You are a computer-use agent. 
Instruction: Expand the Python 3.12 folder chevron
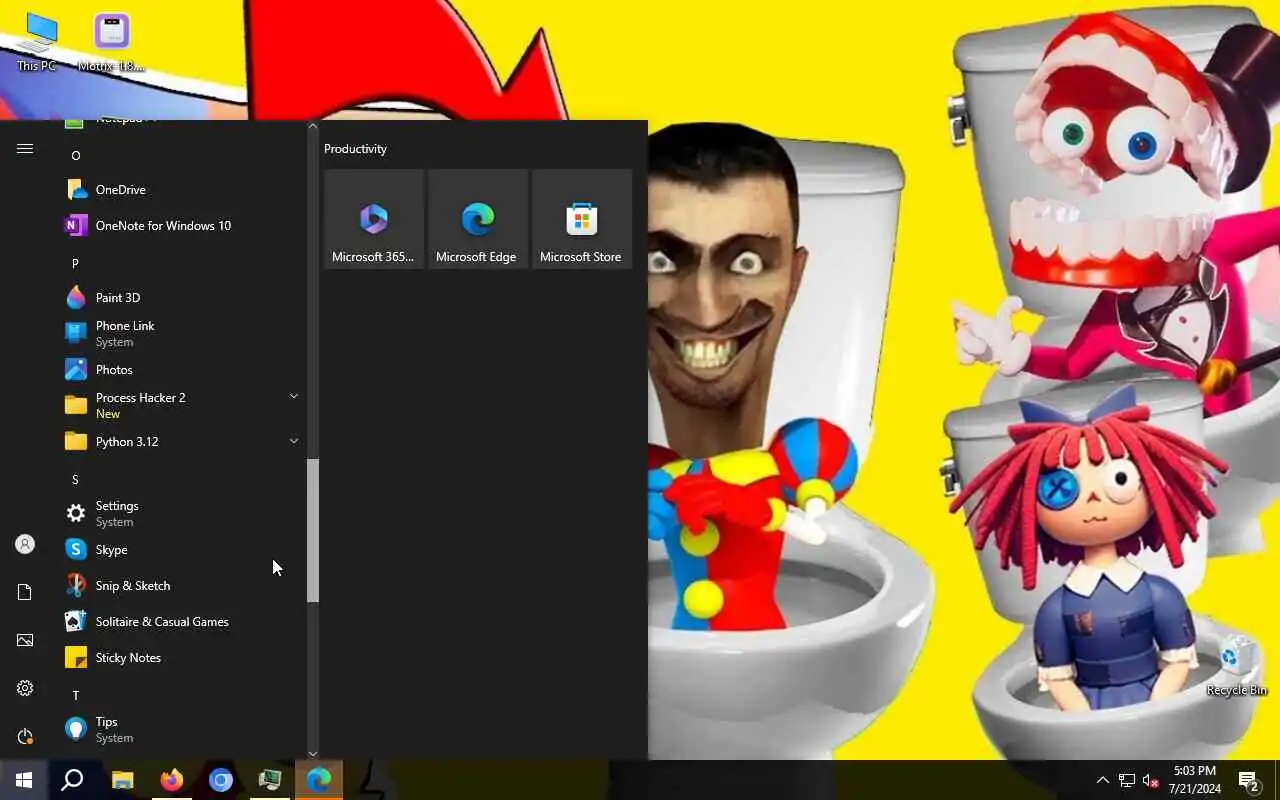(x=294, y=441)
